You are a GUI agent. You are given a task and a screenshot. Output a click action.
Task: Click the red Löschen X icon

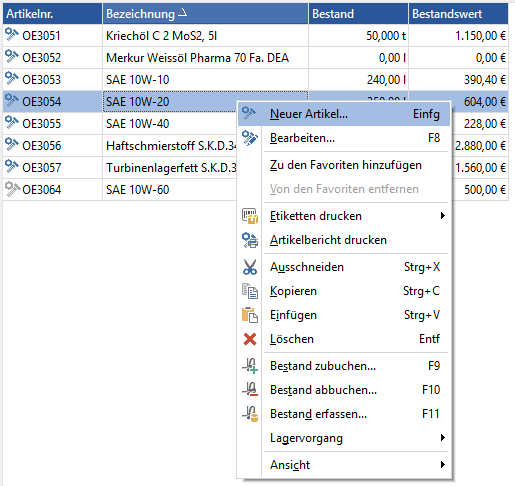click(x=250, y=339)
